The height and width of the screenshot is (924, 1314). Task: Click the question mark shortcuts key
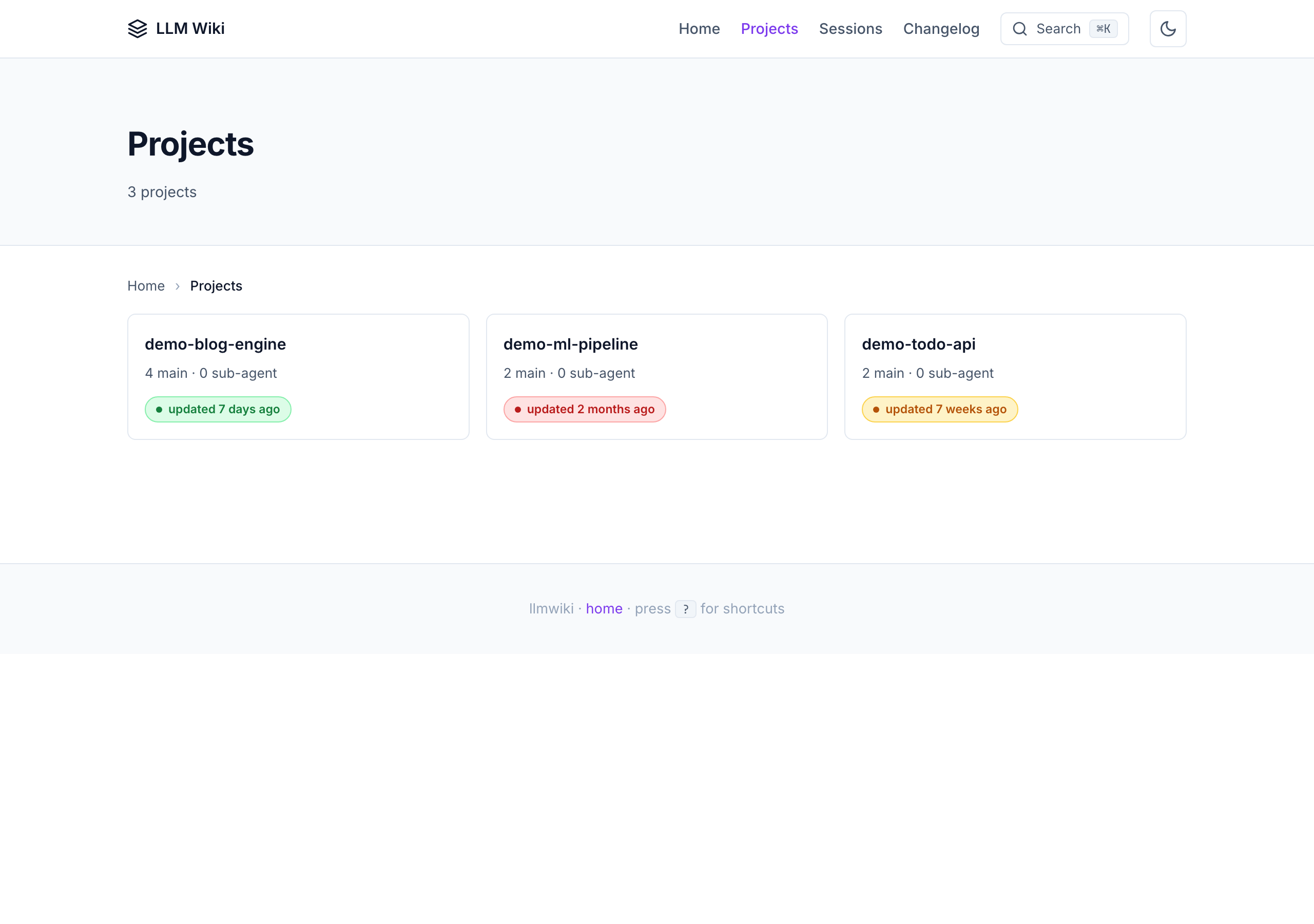click(x=685, y=609)
